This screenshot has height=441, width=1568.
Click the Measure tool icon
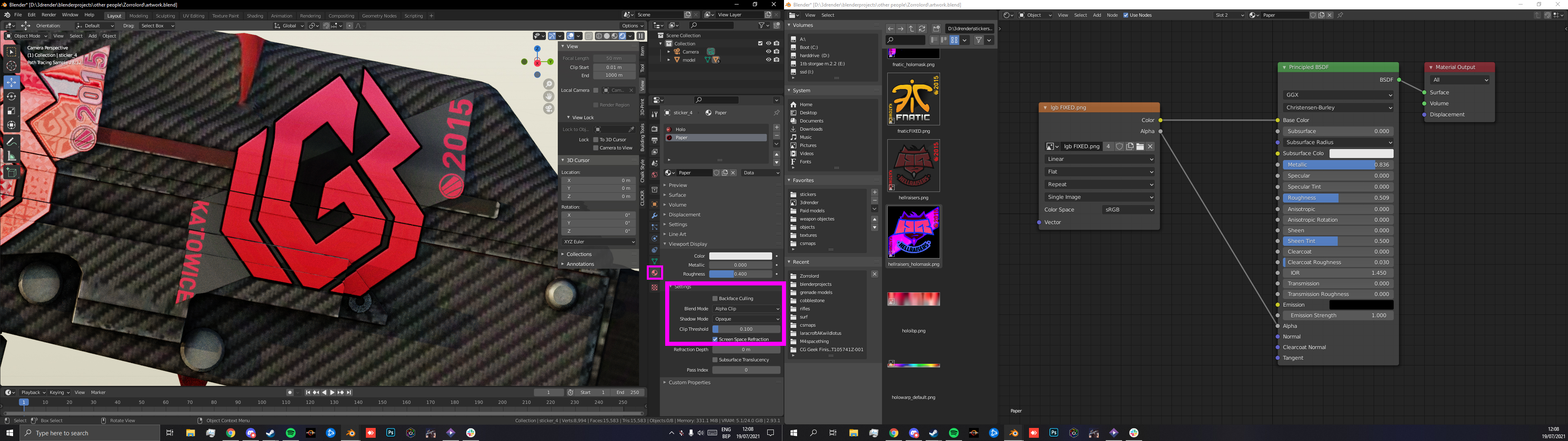[11, 156]
